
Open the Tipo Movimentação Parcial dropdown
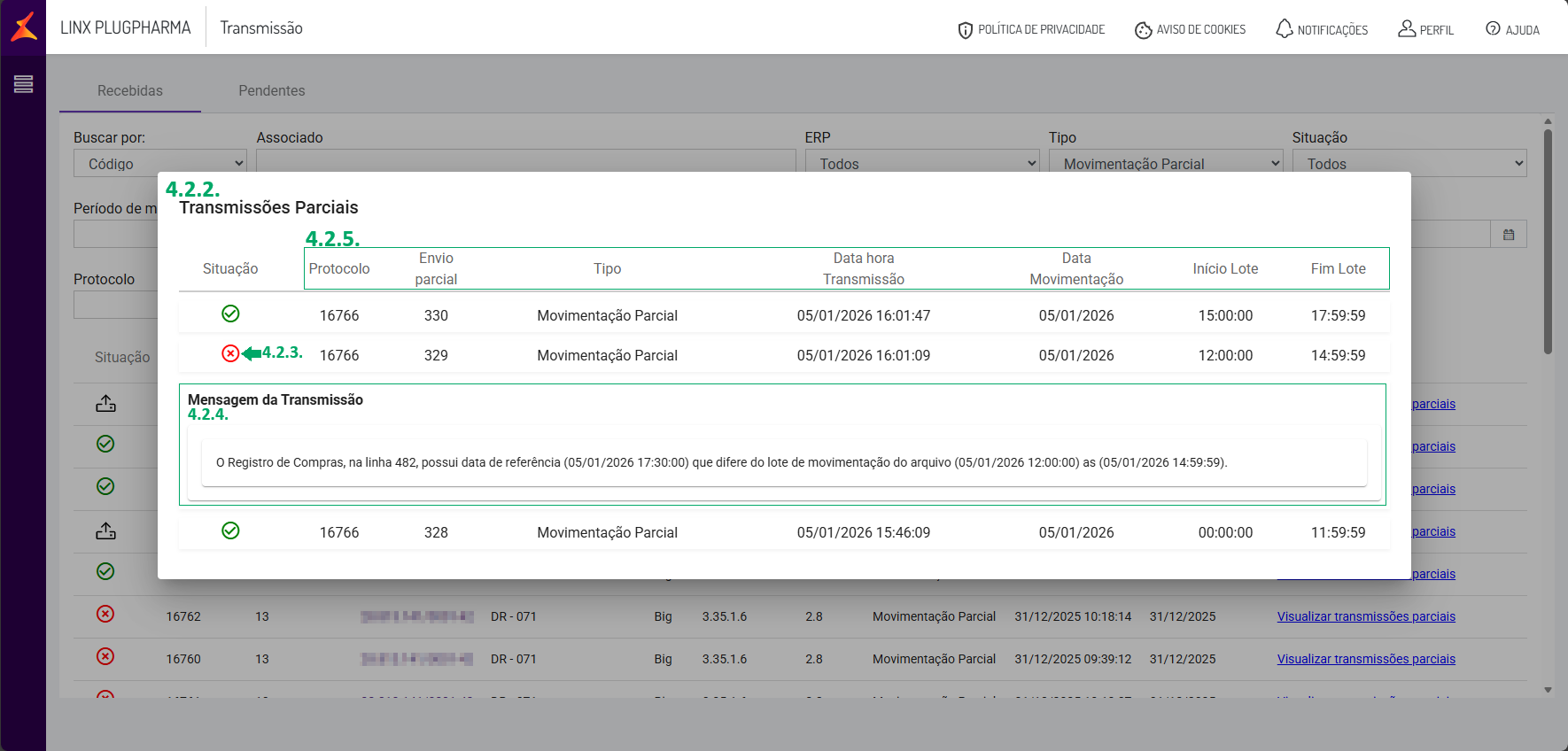(x=1165, y=161)
